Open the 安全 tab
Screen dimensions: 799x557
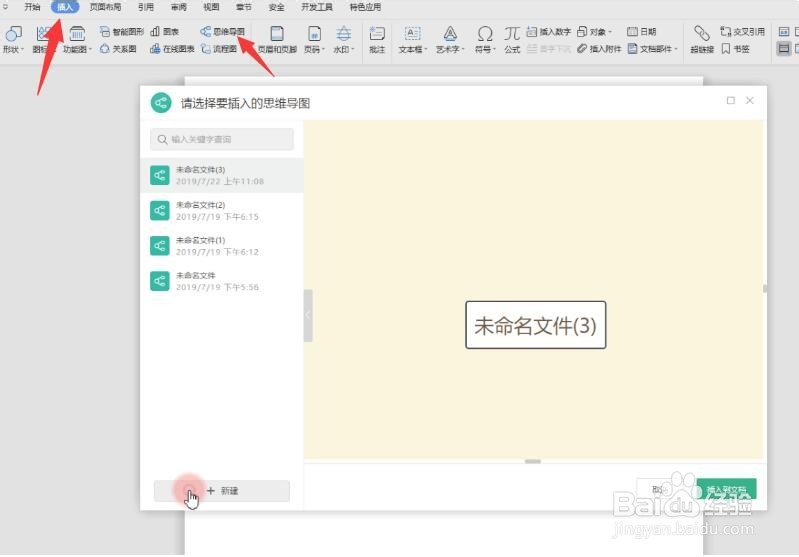tap(276, 7)
